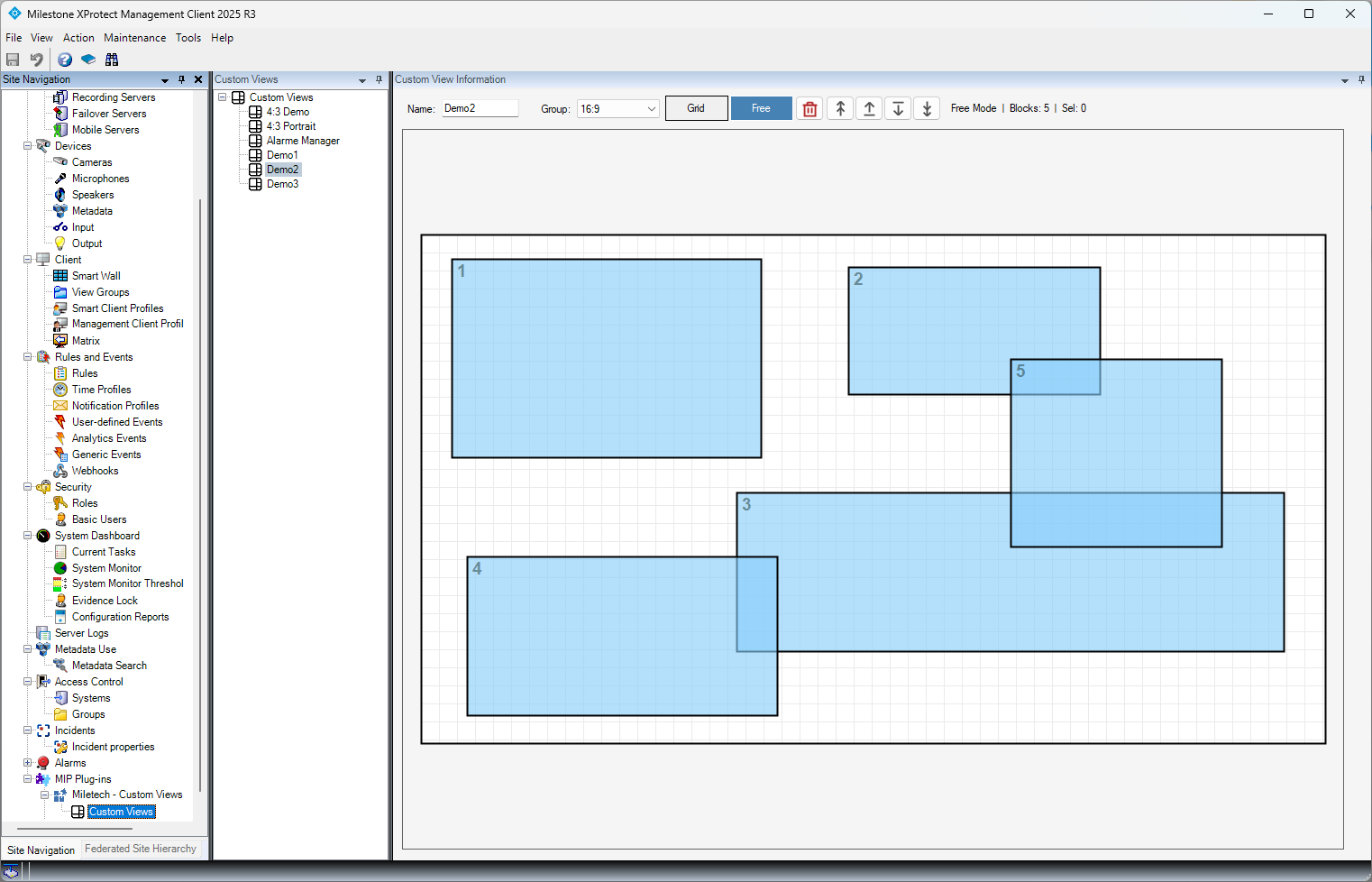Open the Help question mark icon

[x=65, y=60]
